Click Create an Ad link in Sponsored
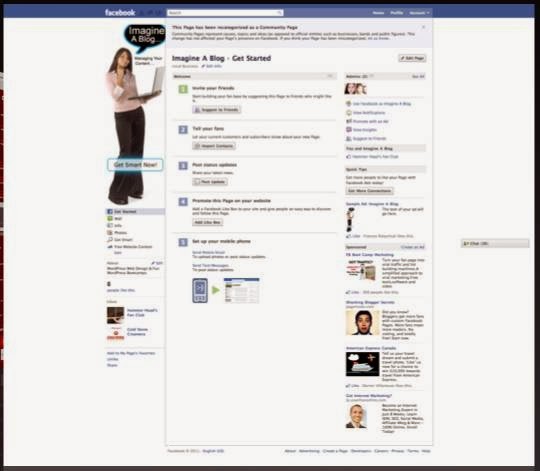This screenshot has height=471, width=540. 413,247
